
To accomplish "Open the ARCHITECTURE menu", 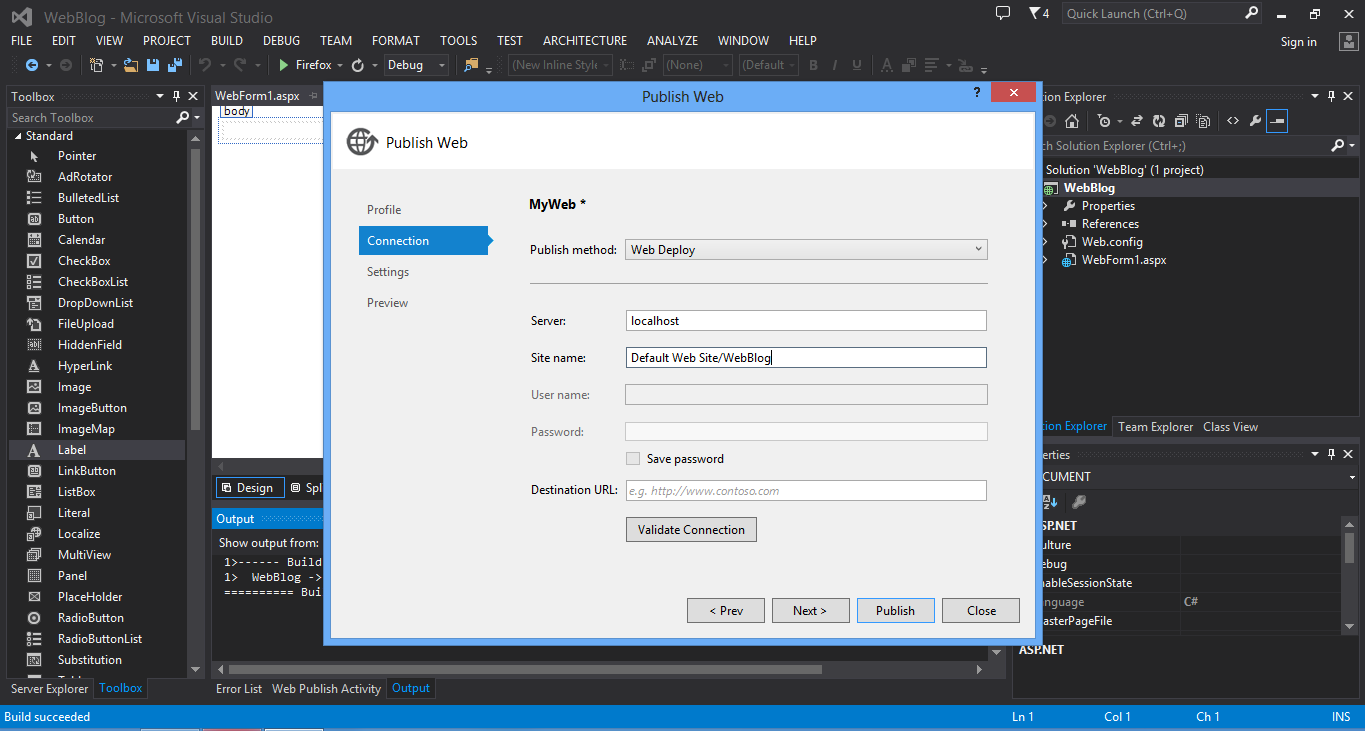I will click(585, 41).
